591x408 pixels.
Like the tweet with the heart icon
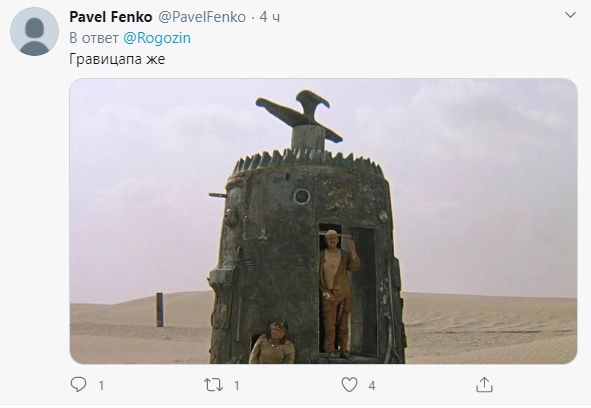click(349, 385)
